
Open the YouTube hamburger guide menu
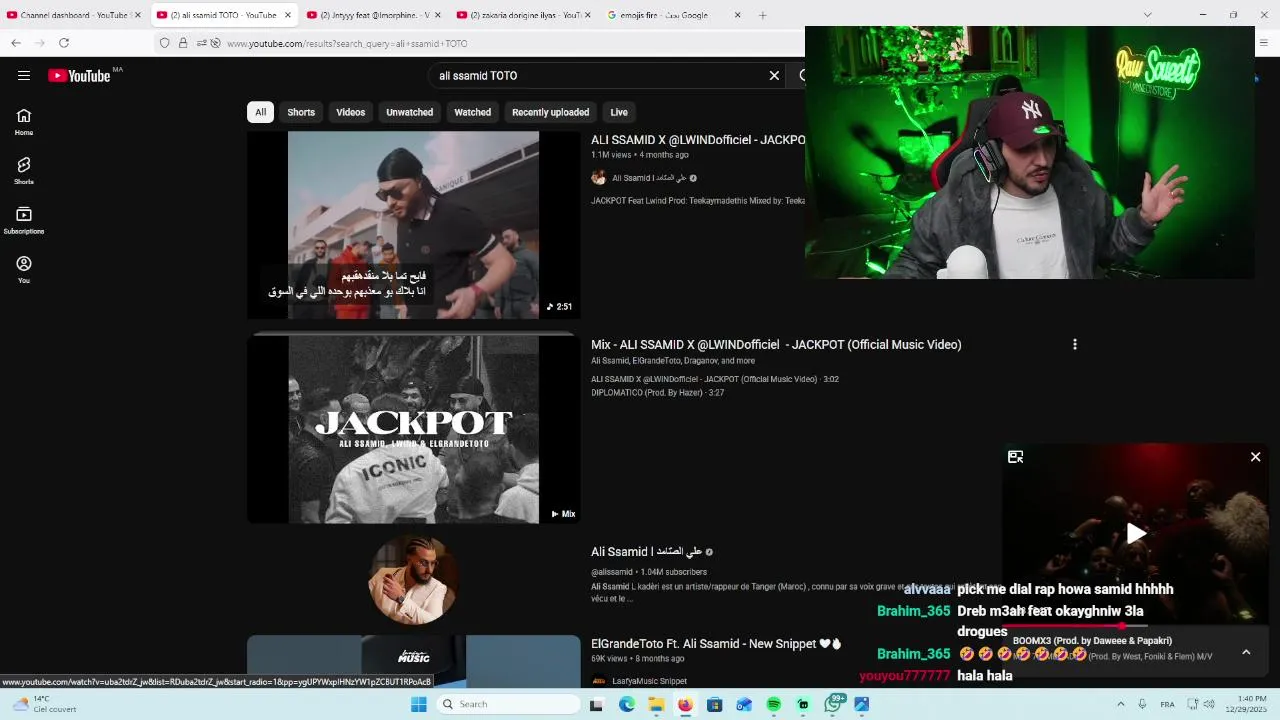24,75
